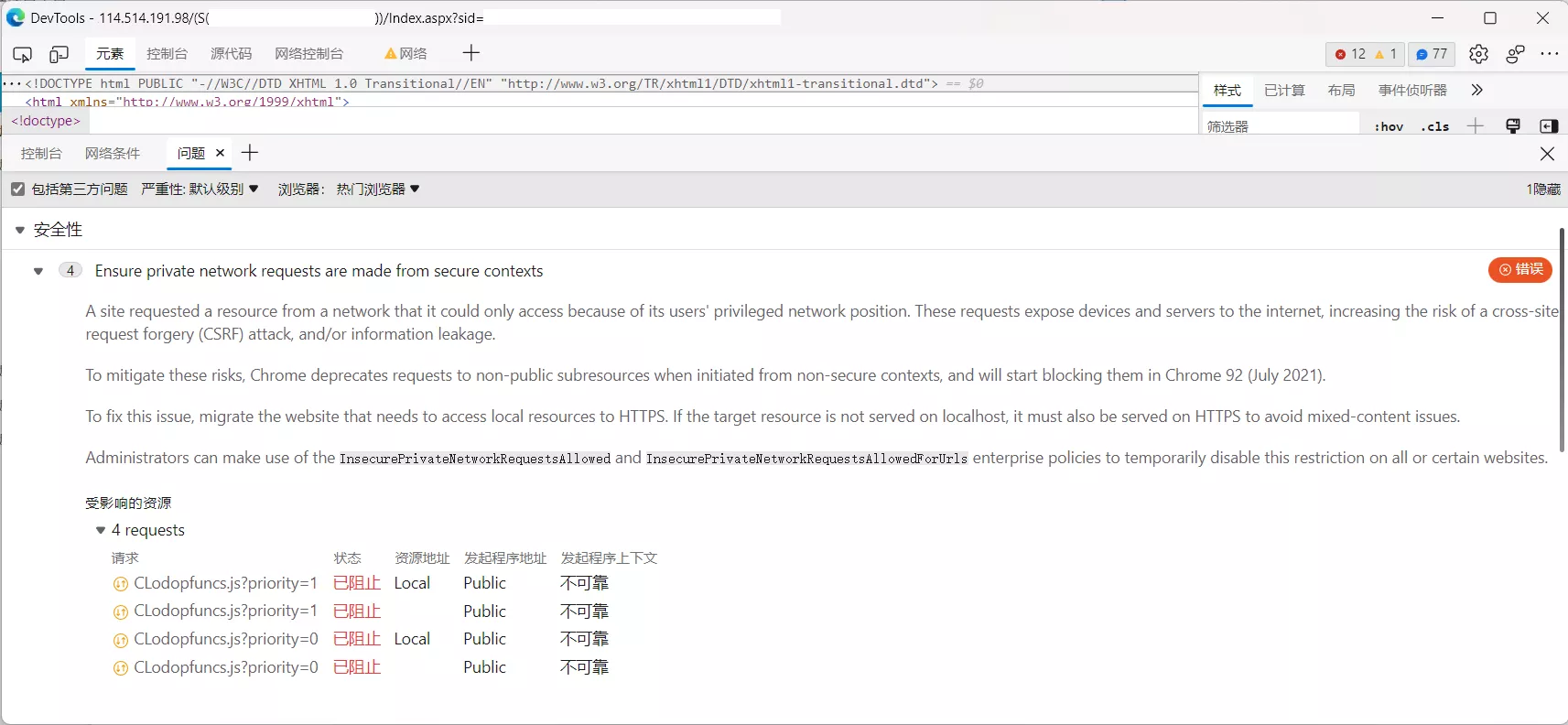
Task: Click the 资源地址 column header
Action: click(422, 557)
